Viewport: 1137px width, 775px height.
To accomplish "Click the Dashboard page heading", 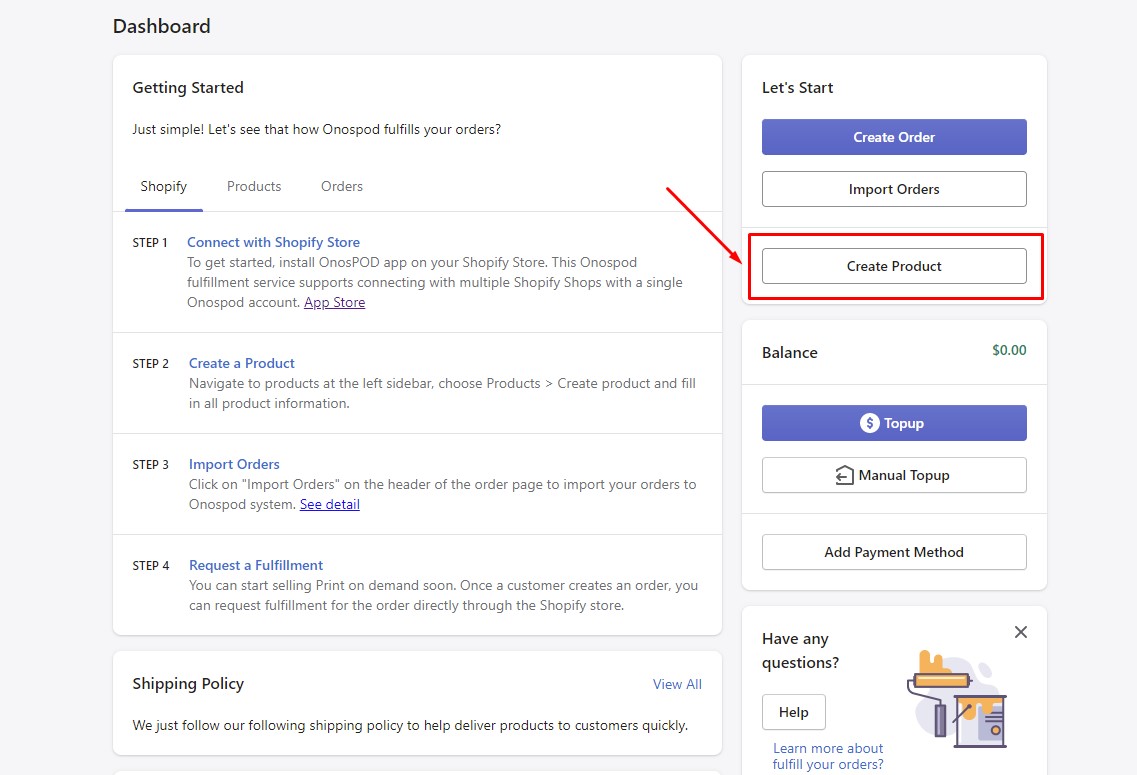I will 162,26.
